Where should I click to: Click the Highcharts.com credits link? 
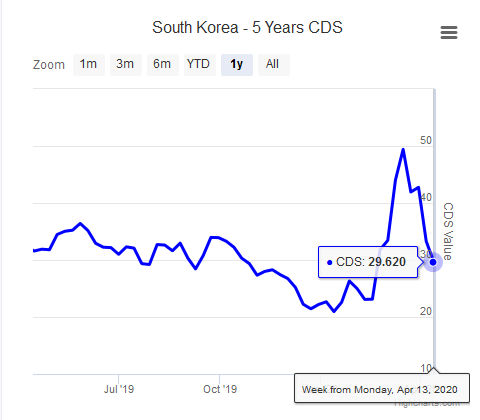click(427, 404)
